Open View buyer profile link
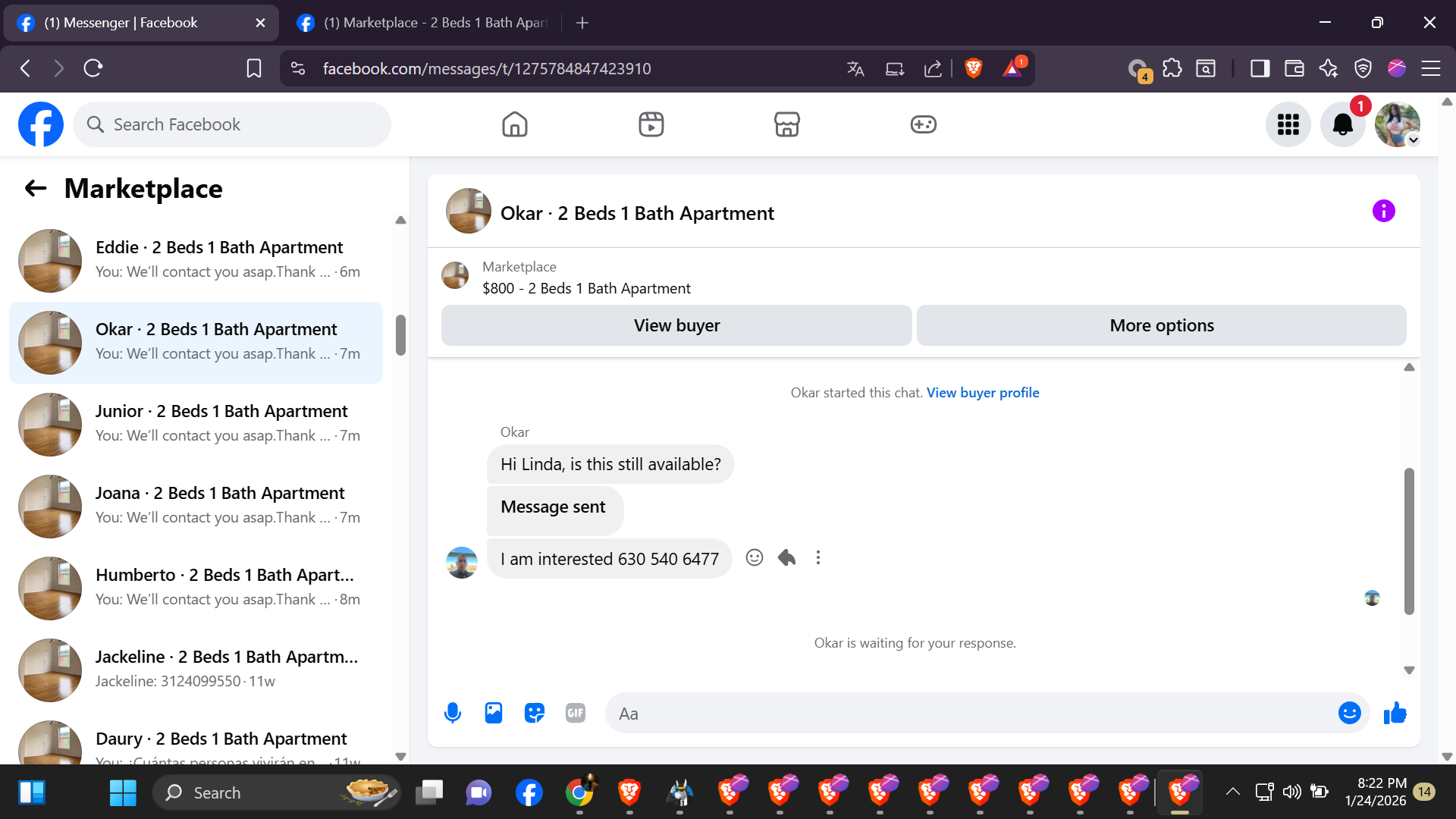The height and width of the screenshot is (819, 1456). [x=982, y=393]
